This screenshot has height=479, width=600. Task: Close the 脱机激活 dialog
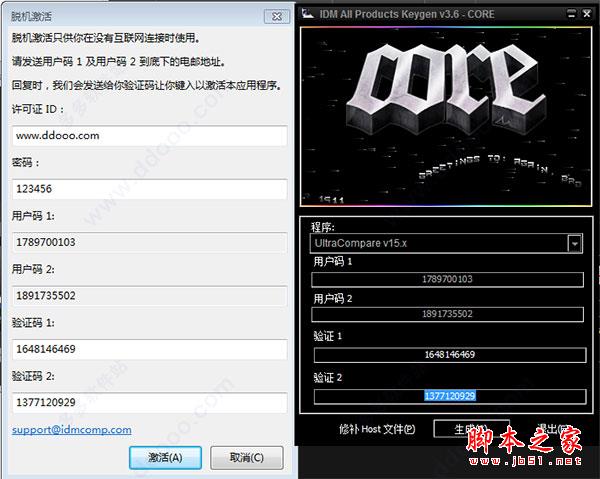(277, 16)
